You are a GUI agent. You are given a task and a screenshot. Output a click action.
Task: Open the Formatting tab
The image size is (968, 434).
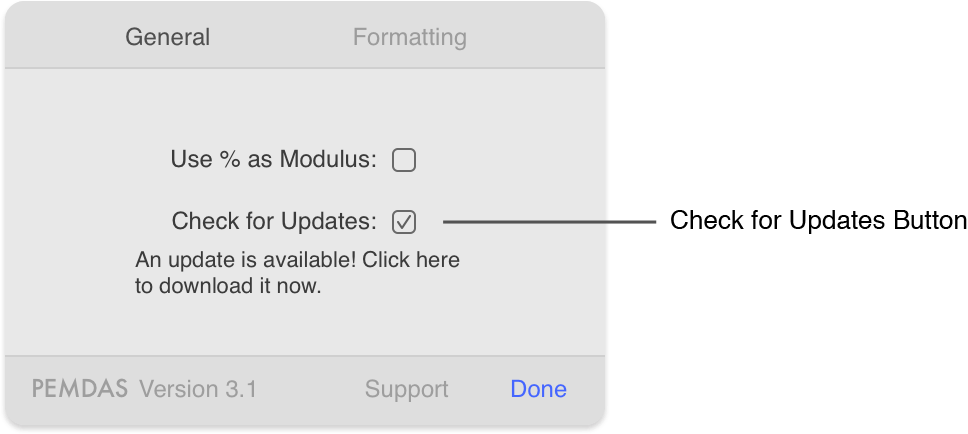[x=409, y=37]
